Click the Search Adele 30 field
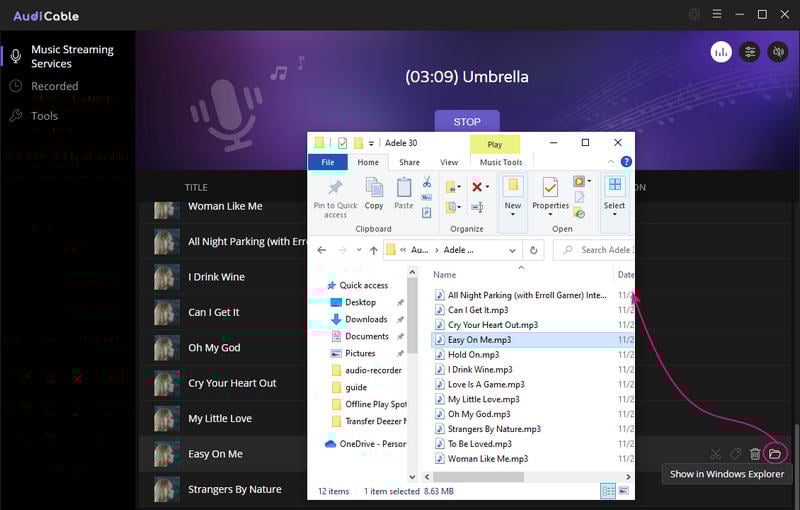Screen dimensions: 800x510 [x=594, y=250]
